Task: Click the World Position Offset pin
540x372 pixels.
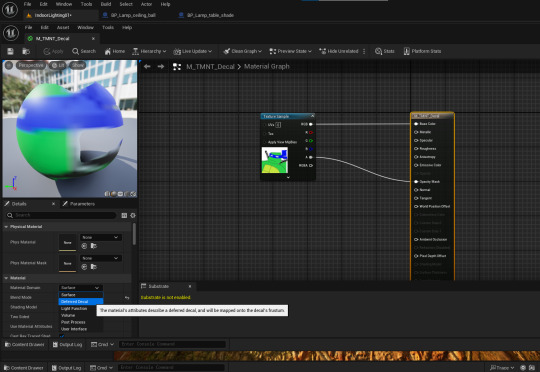Action: 416,206
